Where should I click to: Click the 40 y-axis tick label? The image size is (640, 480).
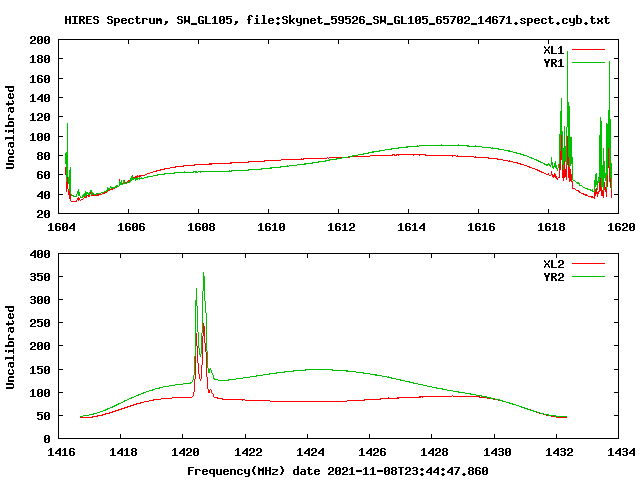tap(44, 195)
